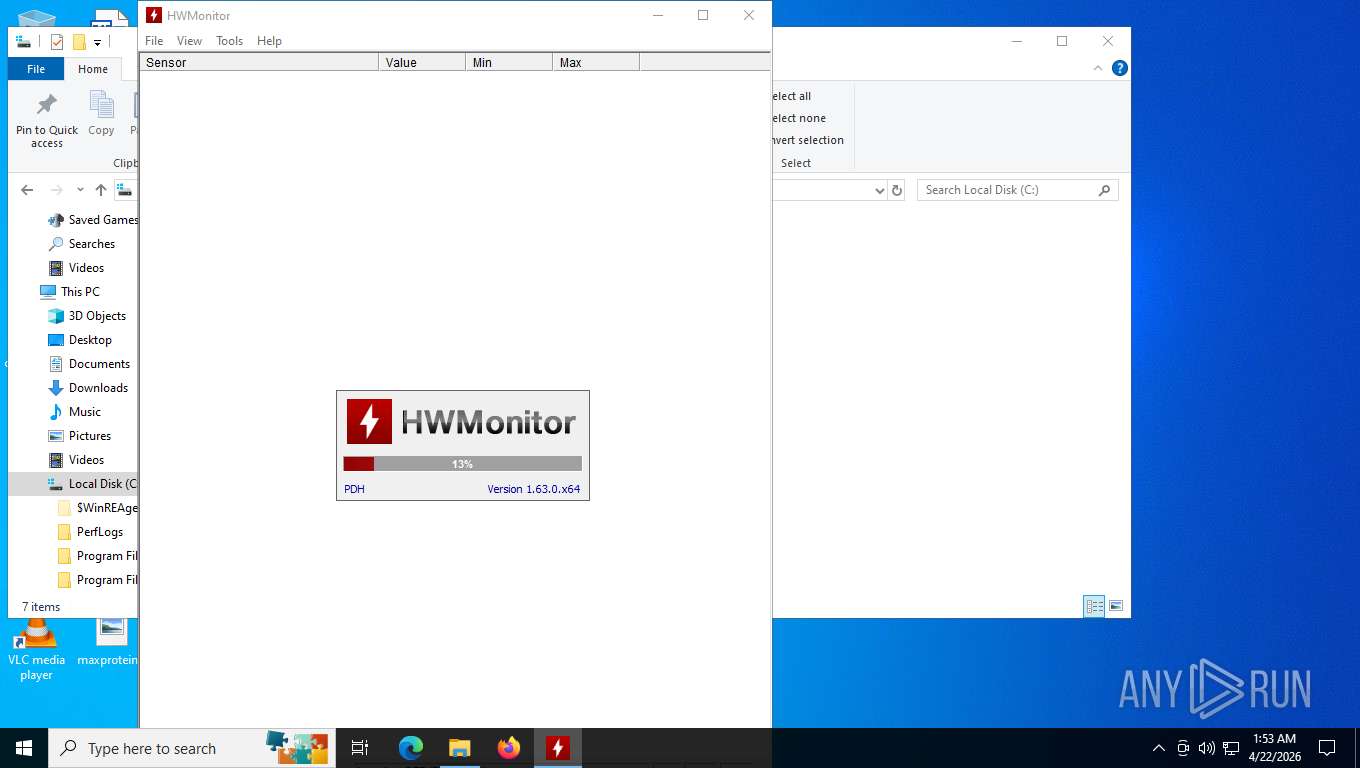
Task: Go up one folder level in Explorer
Action: tap(101, 190)
